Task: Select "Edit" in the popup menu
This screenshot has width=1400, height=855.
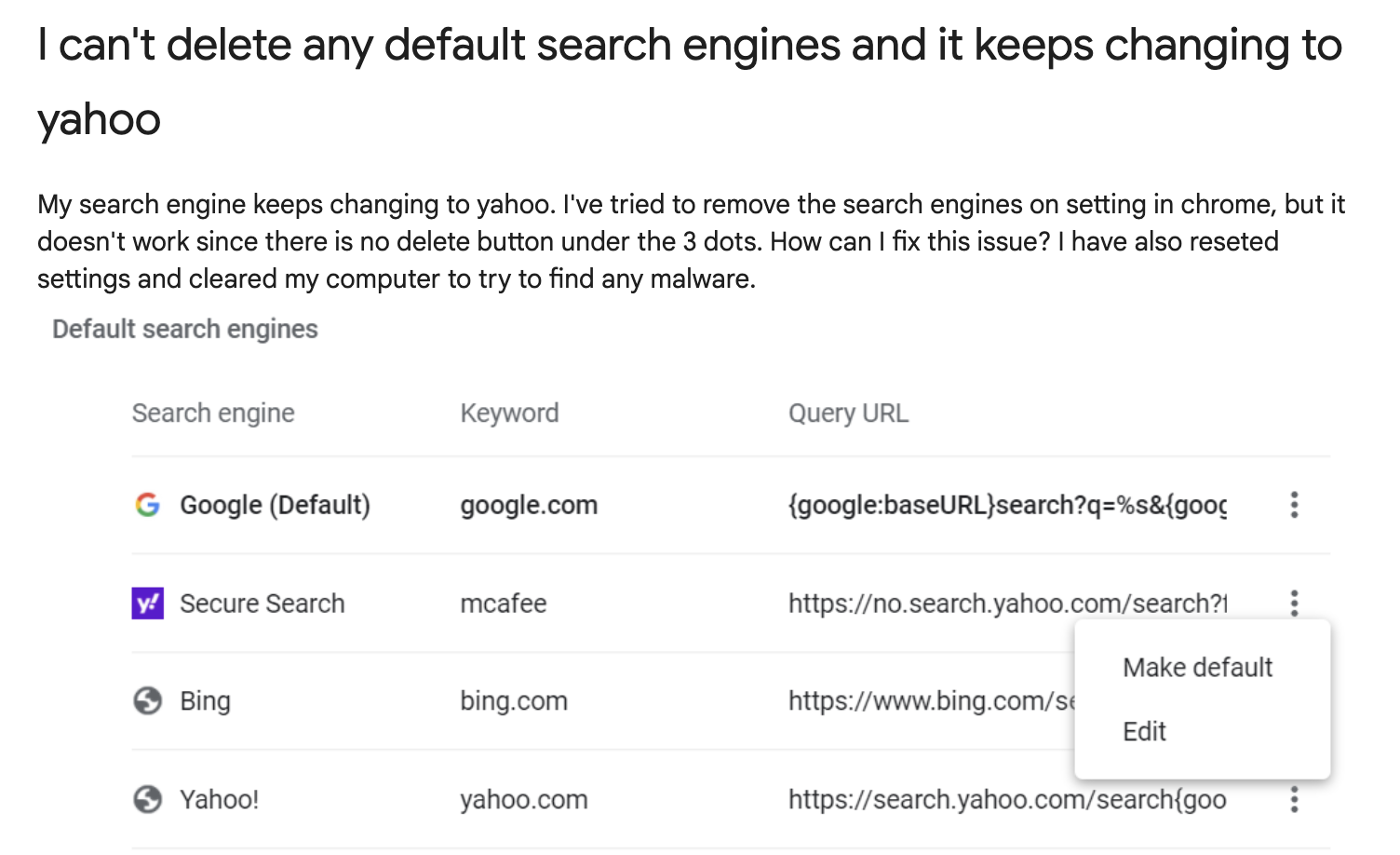Action: click(1144, 731)
